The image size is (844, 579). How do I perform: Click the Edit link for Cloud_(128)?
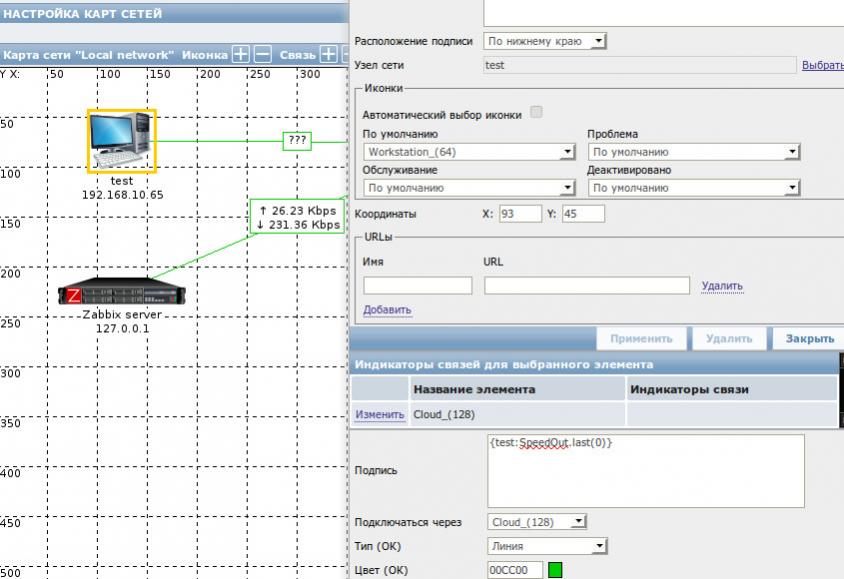tap(380, 414)
